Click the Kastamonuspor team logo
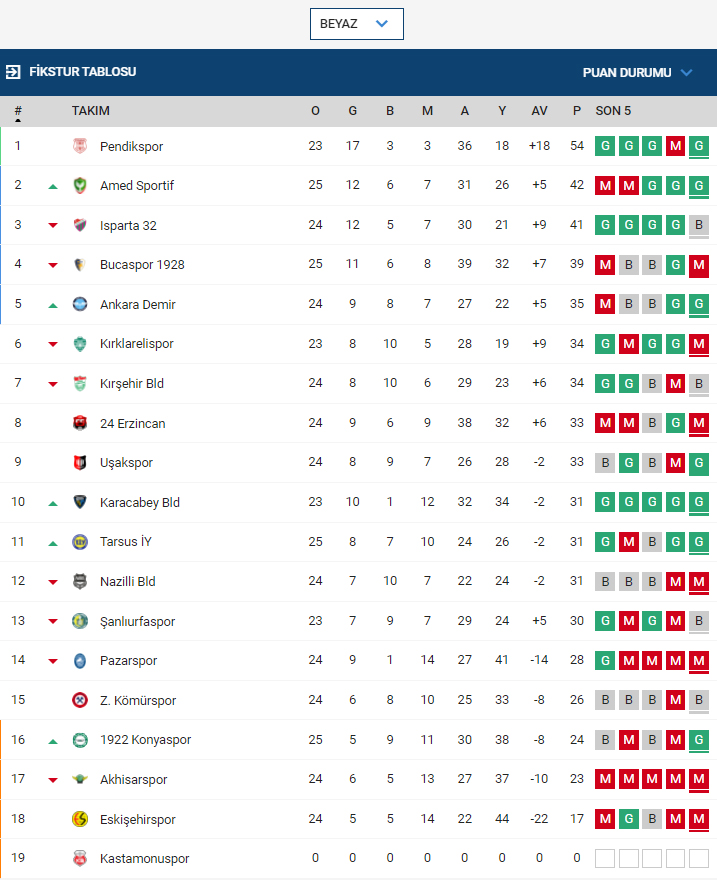This screenshot has height=880, width=717. [x=80, y=858]
